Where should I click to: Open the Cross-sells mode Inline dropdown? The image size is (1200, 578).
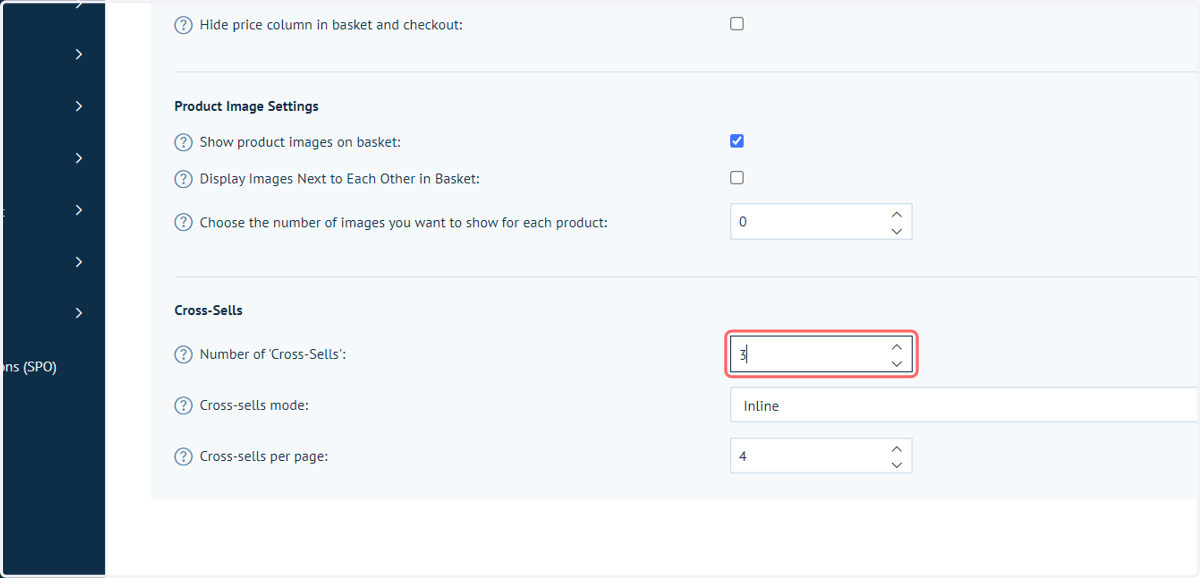click(964, 406)
